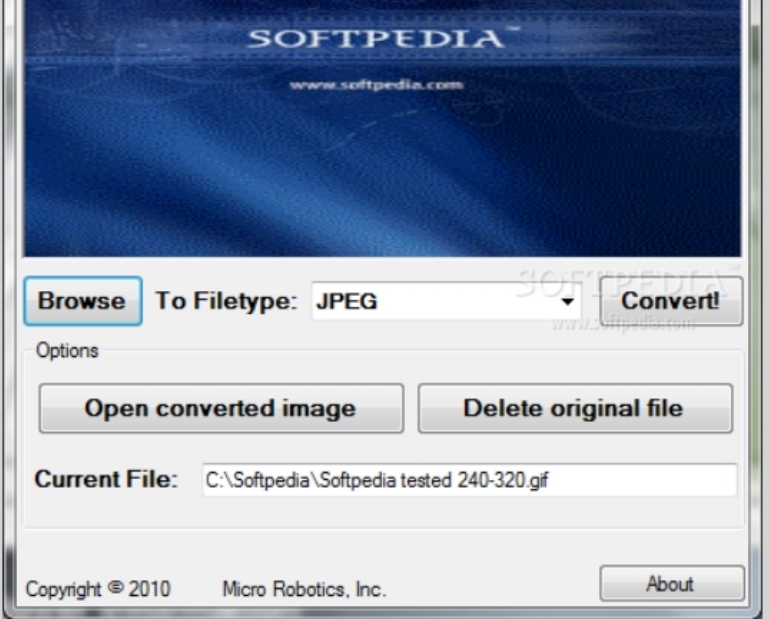
Task: Click the Current File path field
Action: tap(468, 480)
